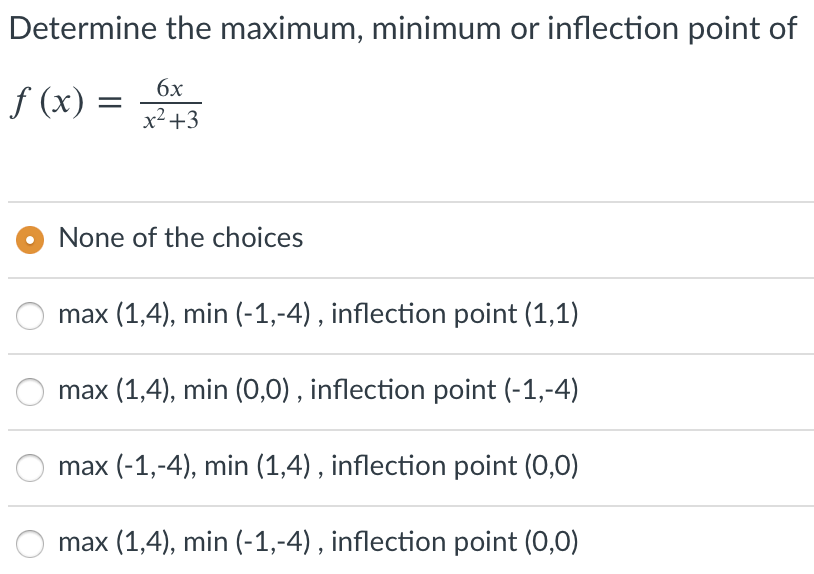Select the 'None of the choices' radio button
The height and width of the screenshot is (574, 814).
click(x=30, y=240)
